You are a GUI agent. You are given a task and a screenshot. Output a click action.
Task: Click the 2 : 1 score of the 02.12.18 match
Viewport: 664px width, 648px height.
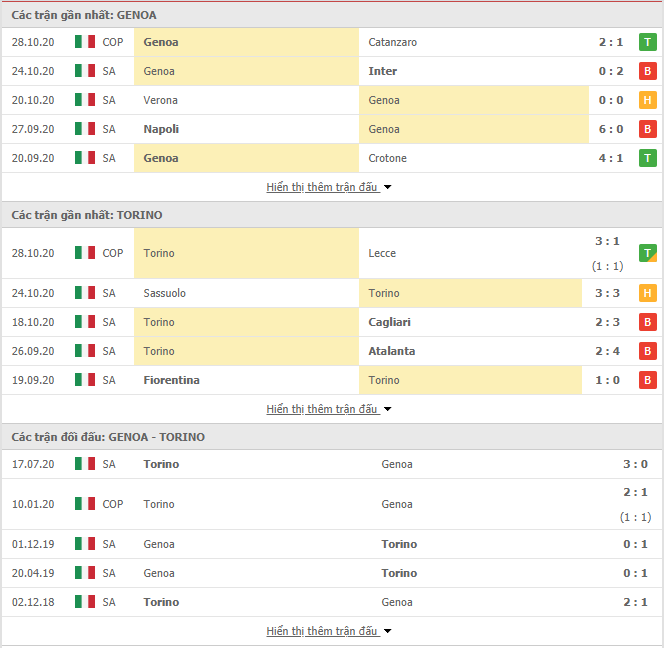635,602
